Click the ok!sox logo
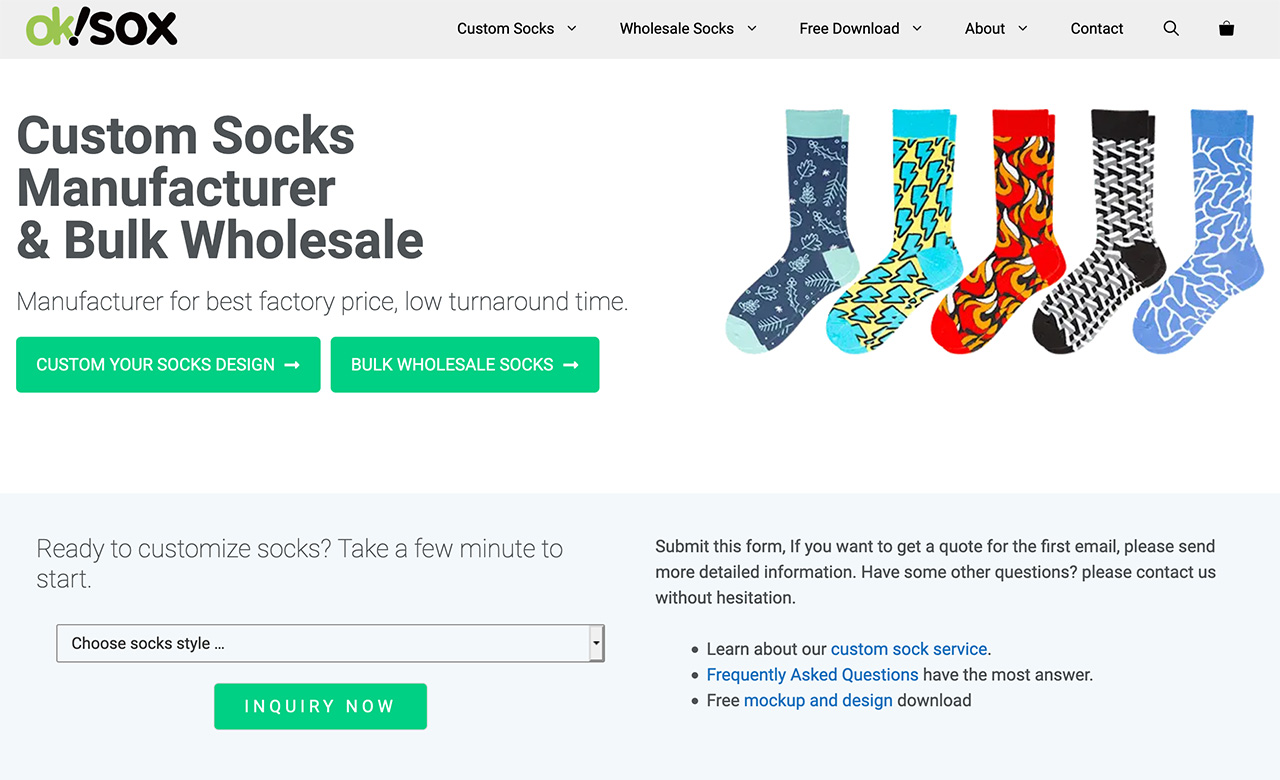The image size is (1280, 780). point(102,28)
